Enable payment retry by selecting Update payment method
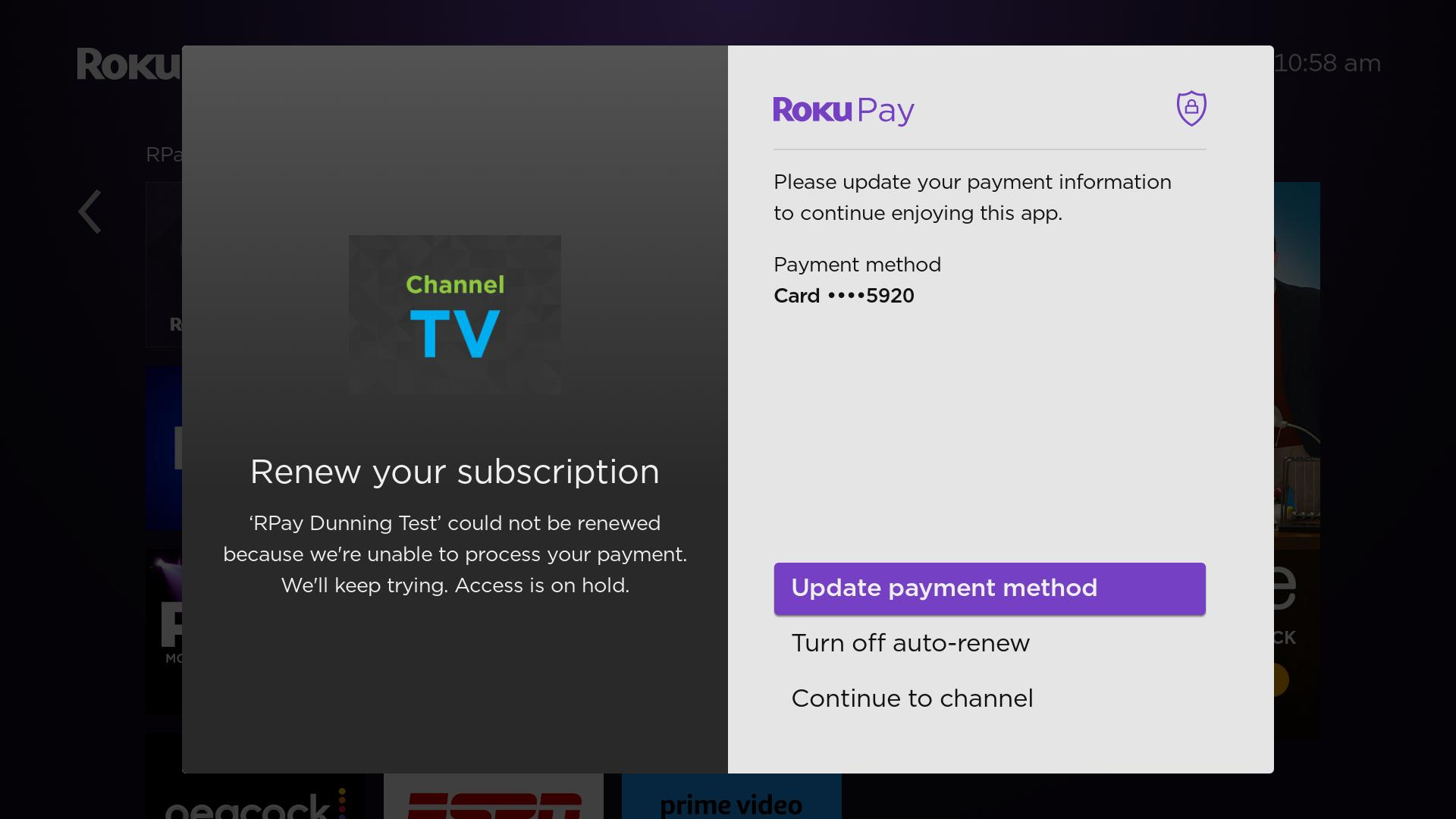This screenshot has height=819, width=1456. (x=989, y=588)
